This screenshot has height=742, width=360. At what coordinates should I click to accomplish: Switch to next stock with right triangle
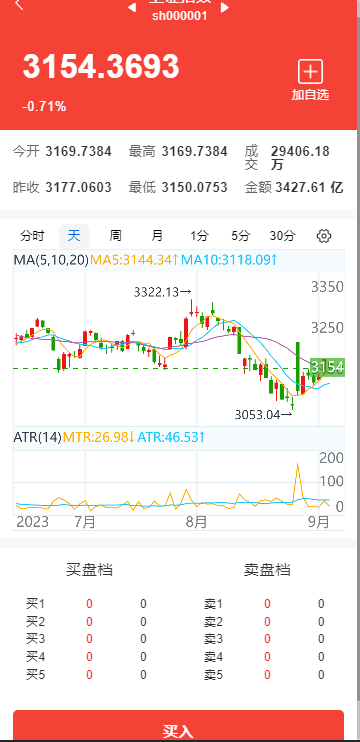[225, 8]
